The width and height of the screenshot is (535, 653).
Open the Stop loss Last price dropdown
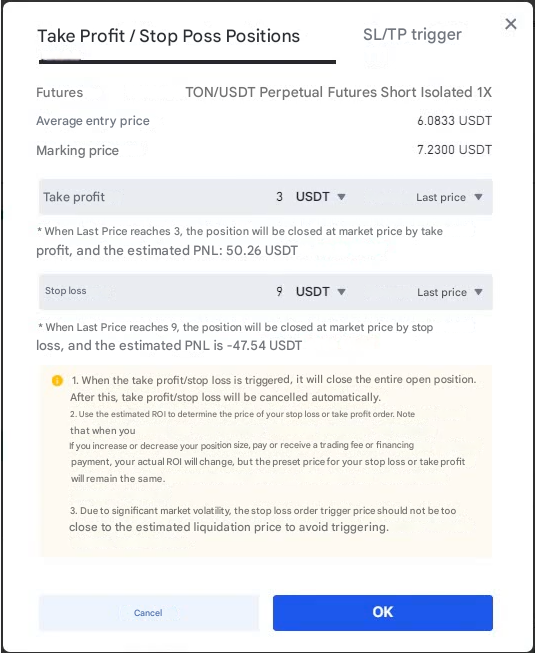[450, 292]
